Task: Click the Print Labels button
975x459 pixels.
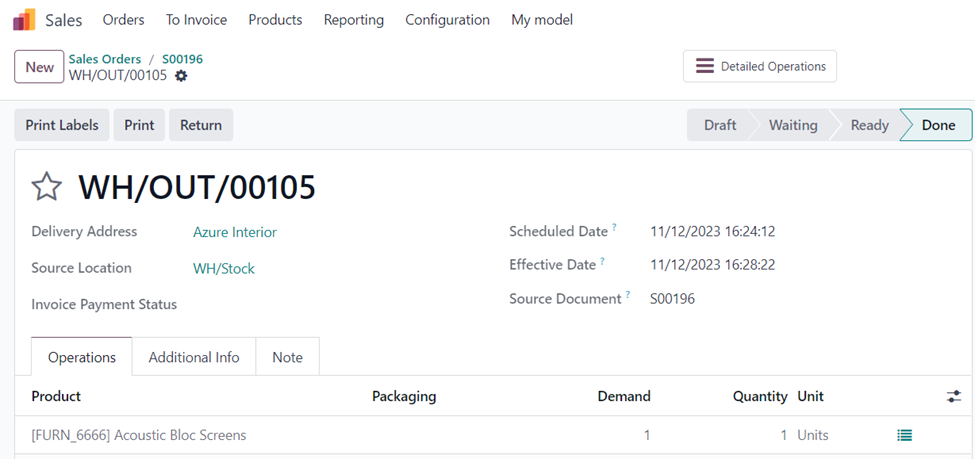Action: pyautogui.click(x=62, y=125)
